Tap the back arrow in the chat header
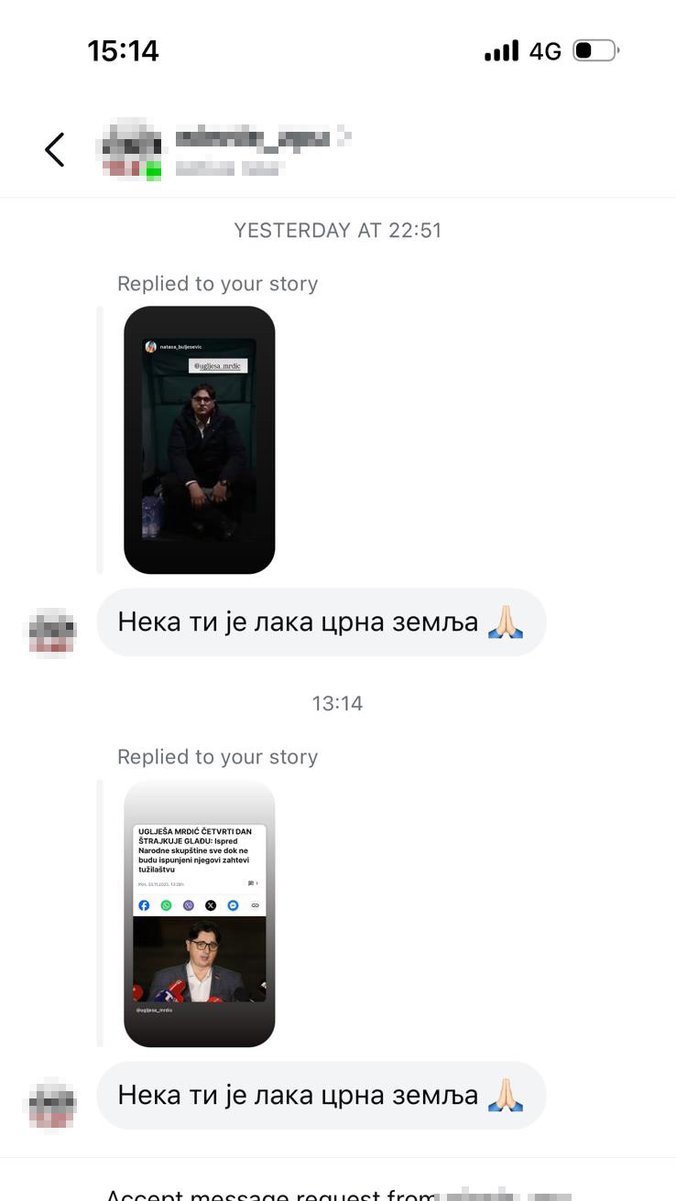 pyautogui.click(x=54, y=149)
